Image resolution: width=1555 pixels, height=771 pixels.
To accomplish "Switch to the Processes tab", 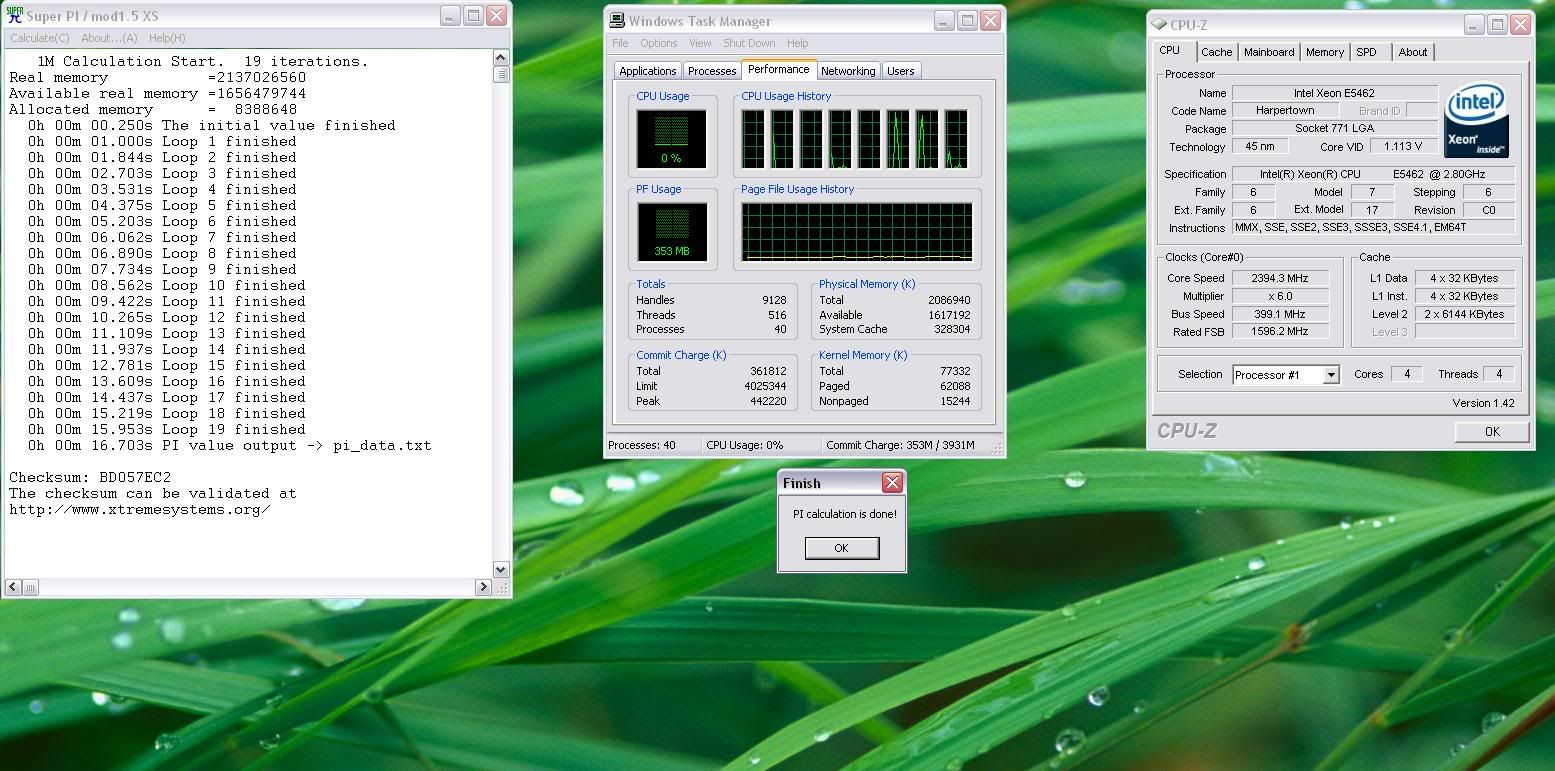I will [712, 71].
